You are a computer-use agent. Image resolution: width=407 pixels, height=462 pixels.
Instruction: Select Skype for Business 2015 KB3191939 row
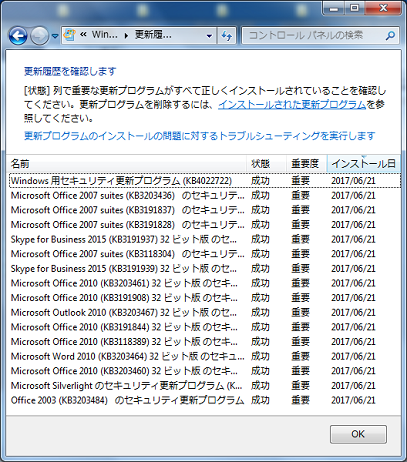click(x=205, y=269)
